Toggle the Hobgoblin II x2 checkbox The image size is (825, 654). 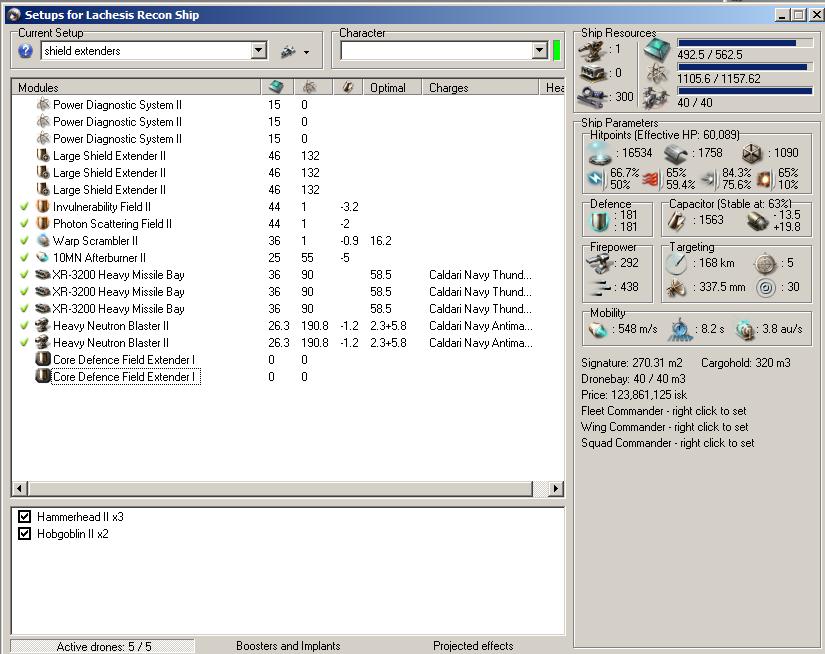tap(24, 534)
